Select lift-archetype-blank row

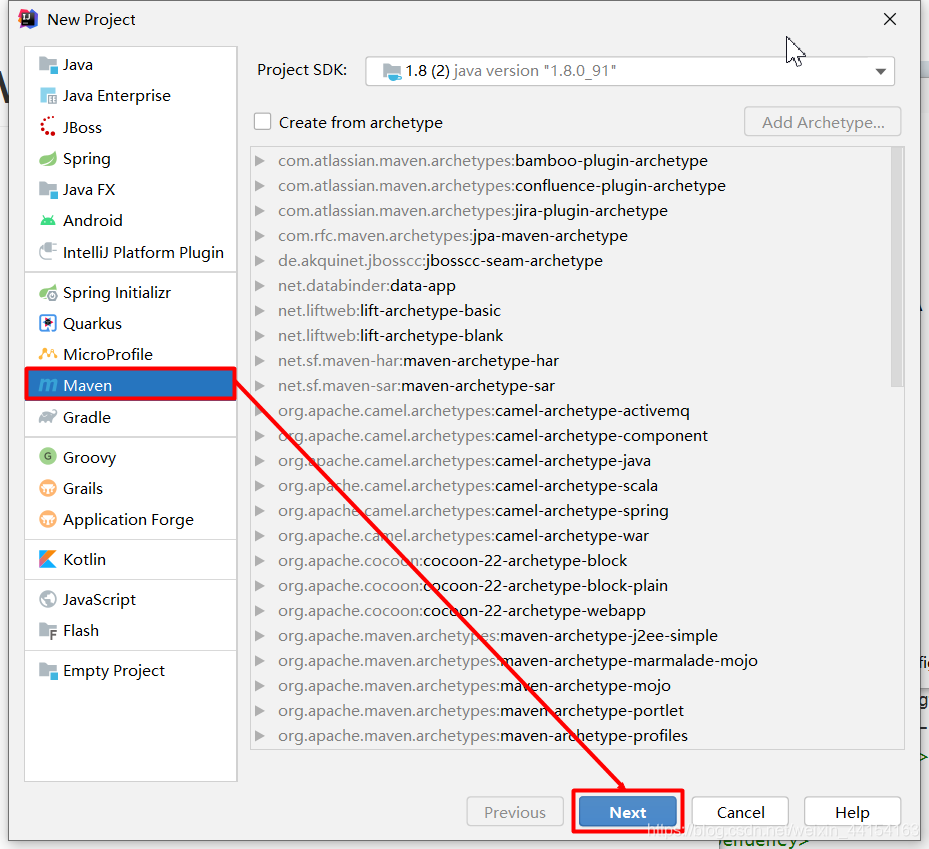[x=572, y=335]
